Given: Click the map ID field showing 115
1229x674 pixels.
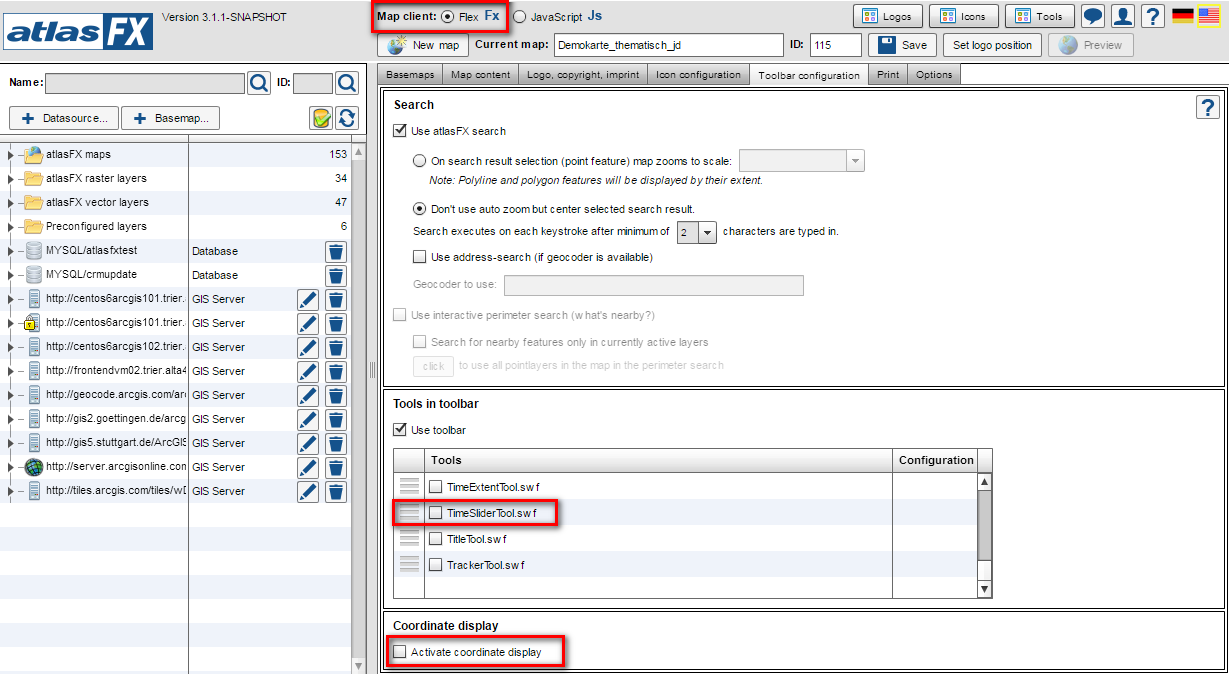Looking at the screenshot, I should pyautogui.click(x=837, y=45).
